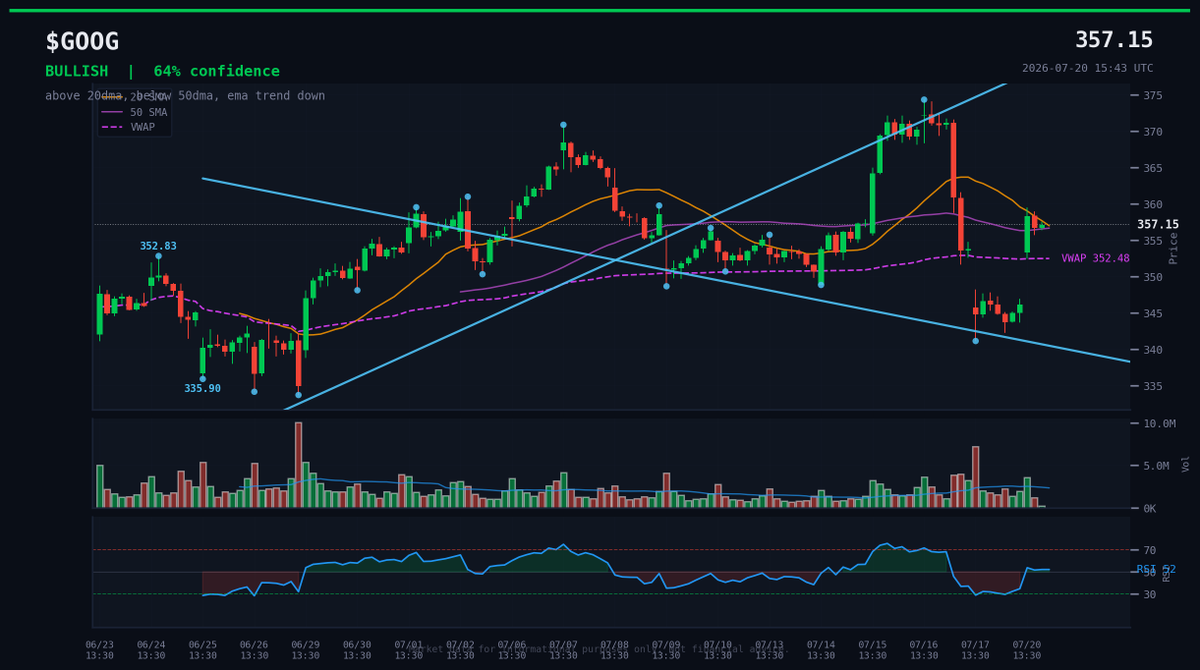Click the $GOOG ticker title

pyautogui.click(x=82, y=42)
